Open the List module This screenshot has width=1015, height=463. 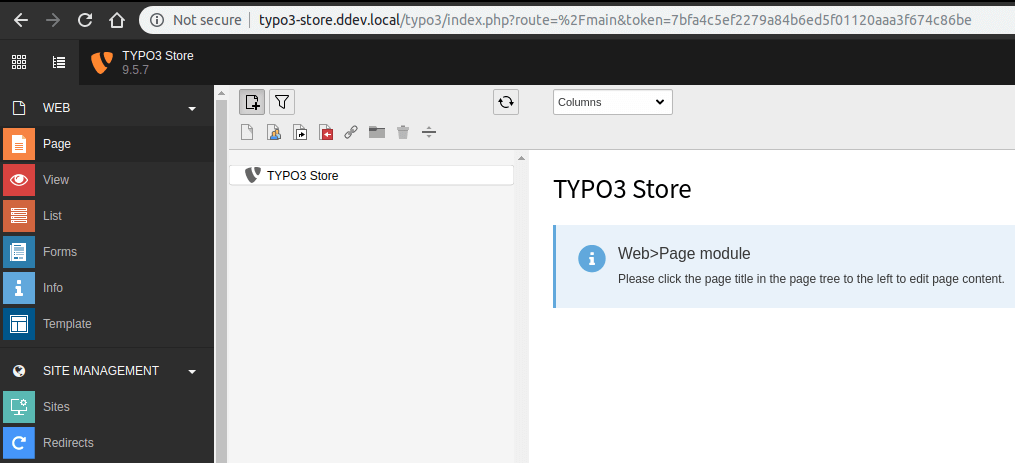pyautogui.click(x=53, y=216)
